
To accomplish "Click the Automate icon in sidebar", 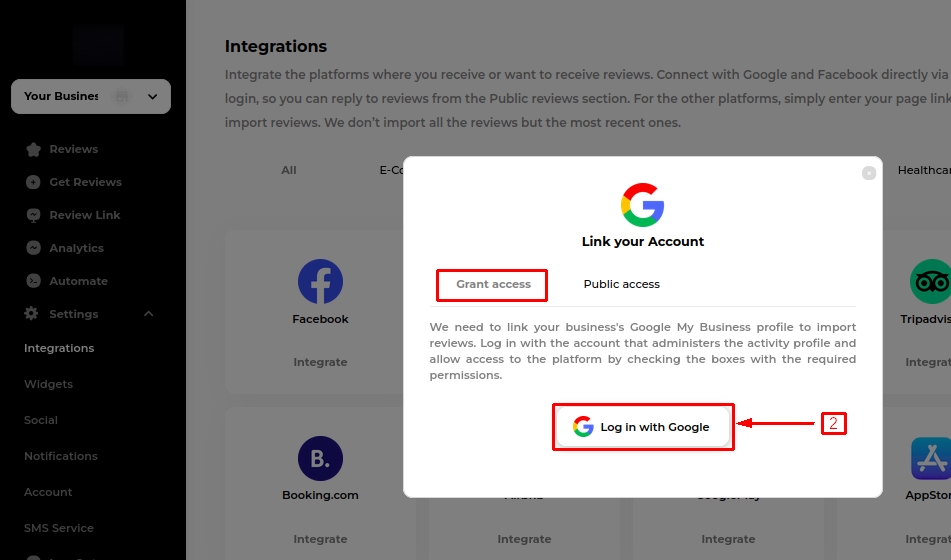I will tap(33, 281).
